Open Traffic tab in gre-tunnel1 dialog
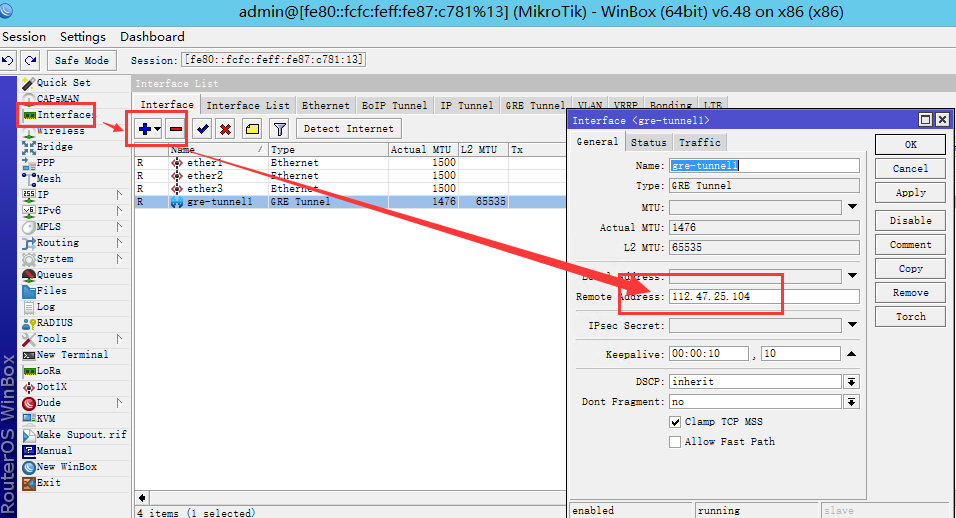This screenshot has width=956, height=518. (x=700, y=143)
